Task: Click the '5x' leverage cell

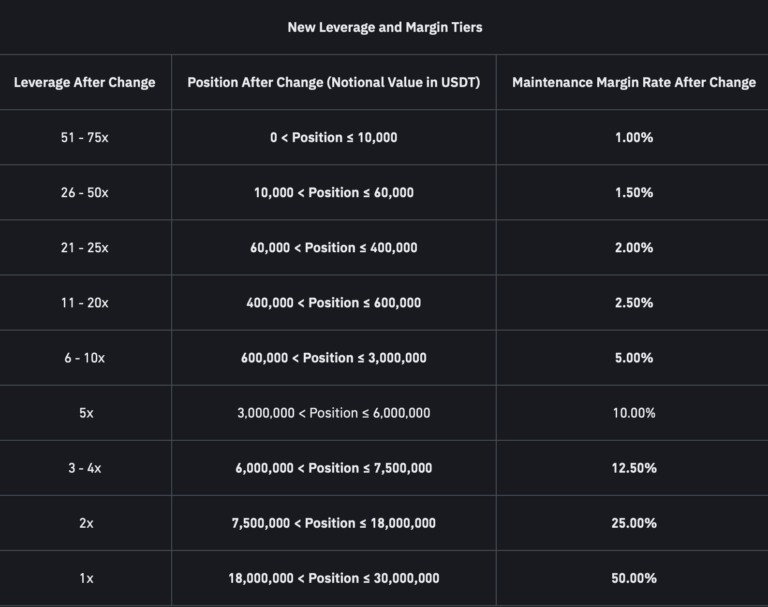Action: 85,412
